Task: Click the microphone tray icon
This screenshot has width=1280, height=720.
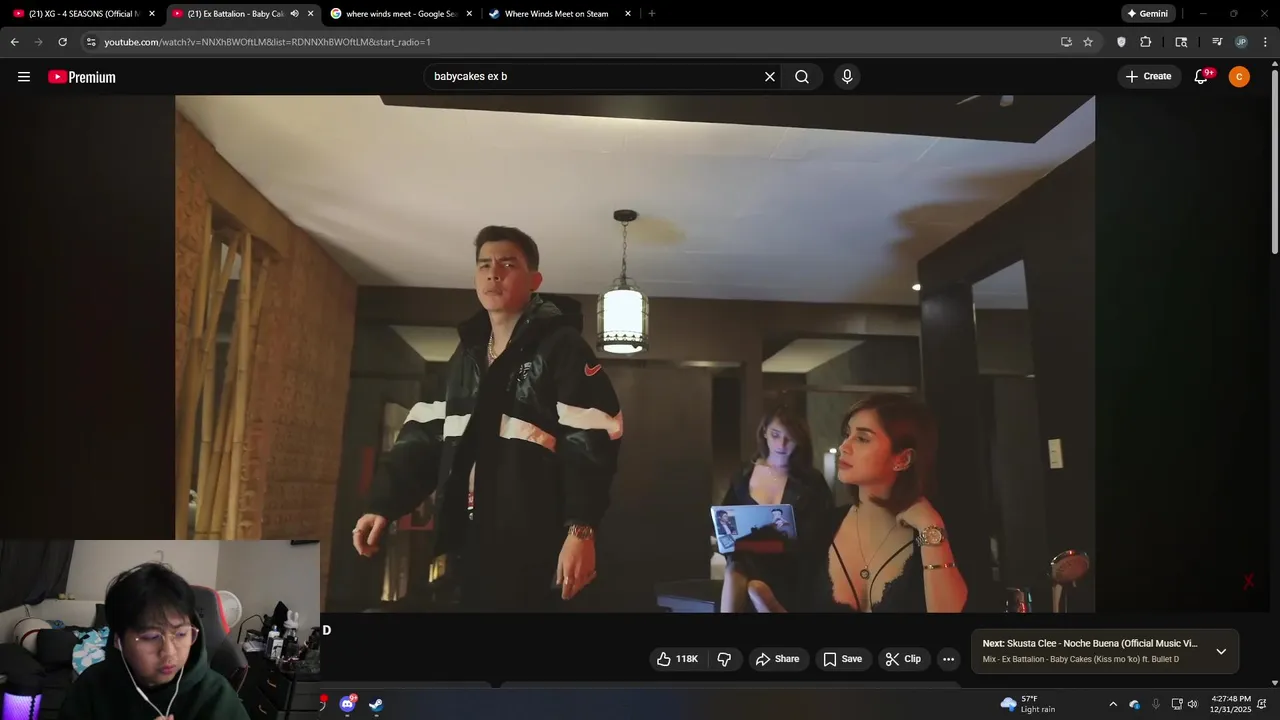Action: tap(1156, 704)
